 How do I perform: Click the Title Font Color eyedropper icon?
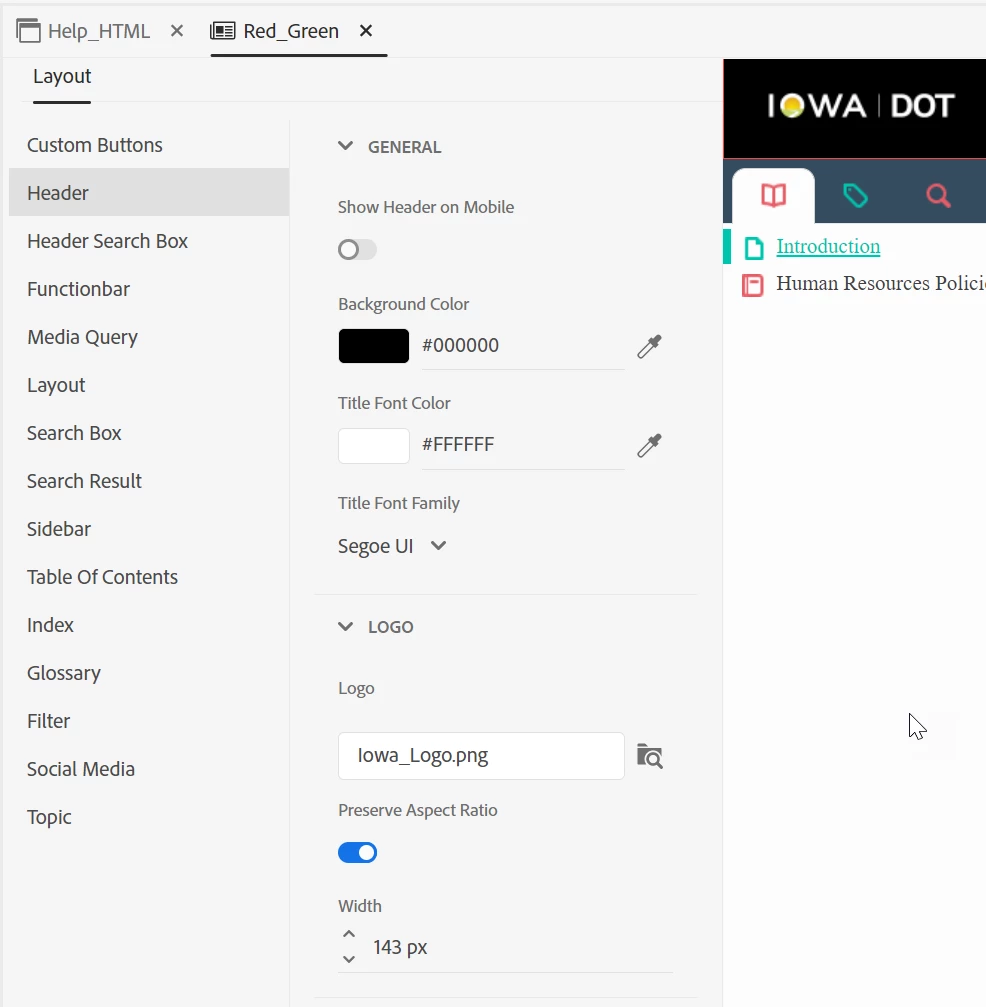(649, 445)
